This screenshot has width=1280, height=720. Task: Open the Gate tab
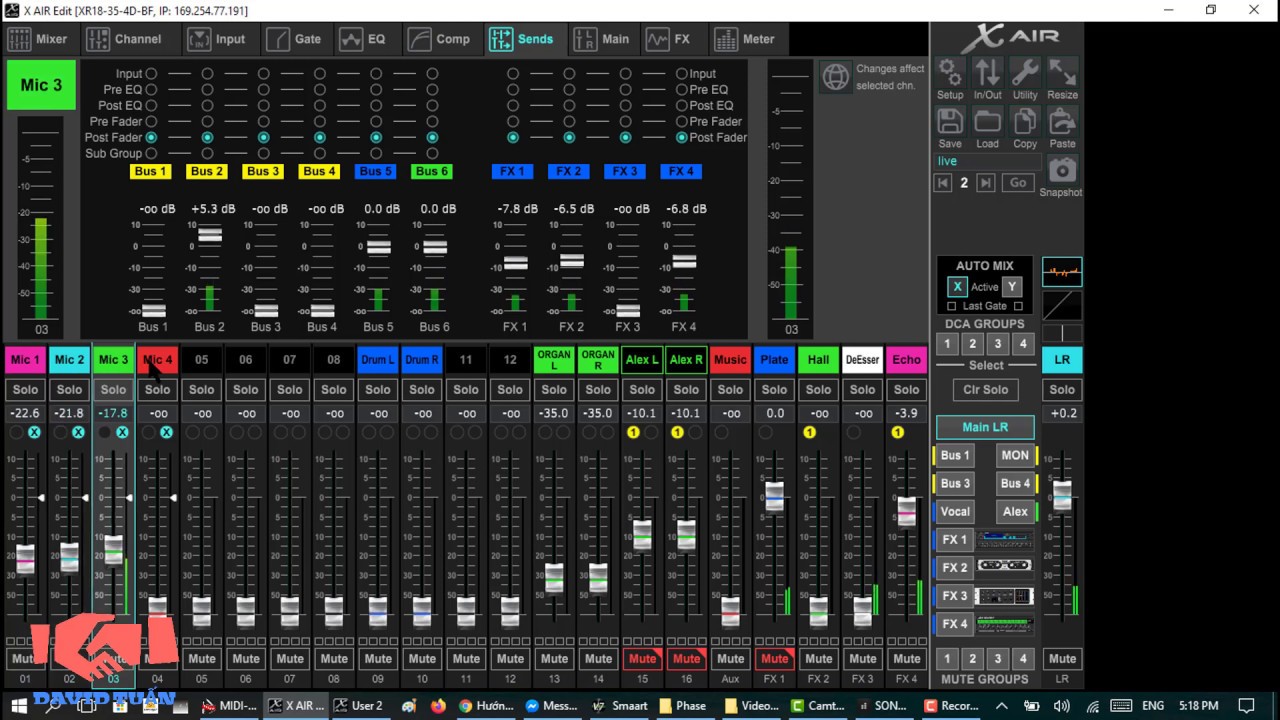coord(294,39)
